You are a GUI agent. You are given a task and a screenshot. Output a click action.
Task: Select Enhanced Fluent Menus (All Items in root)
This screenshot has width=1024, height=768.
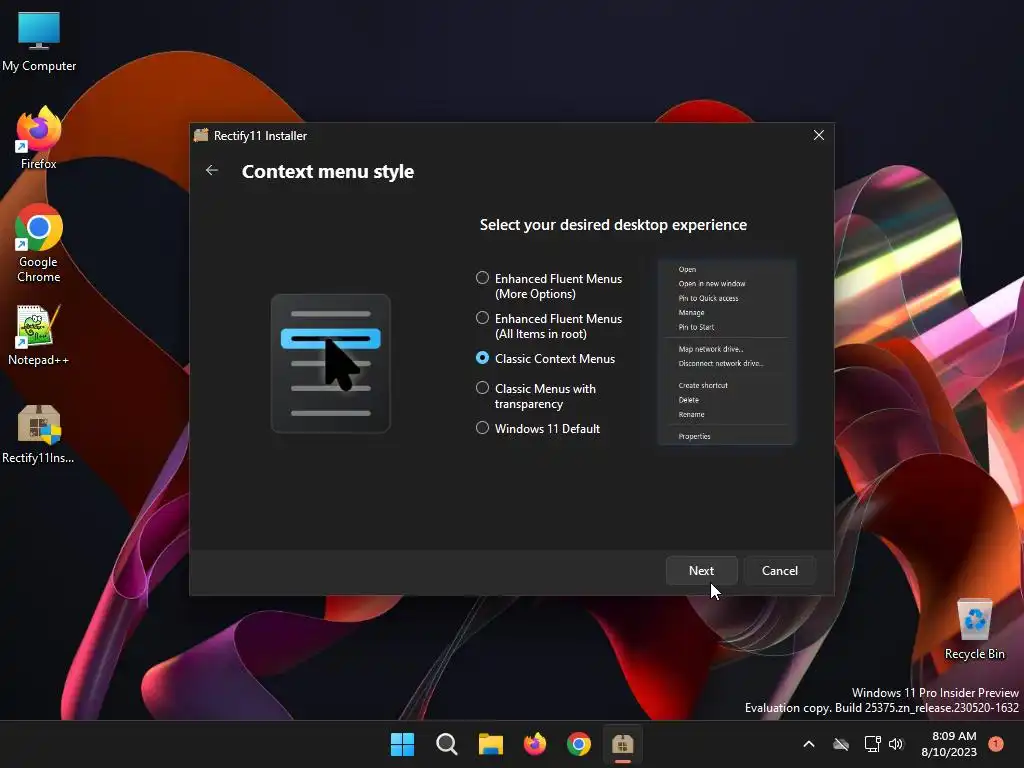tap(549, 326)
